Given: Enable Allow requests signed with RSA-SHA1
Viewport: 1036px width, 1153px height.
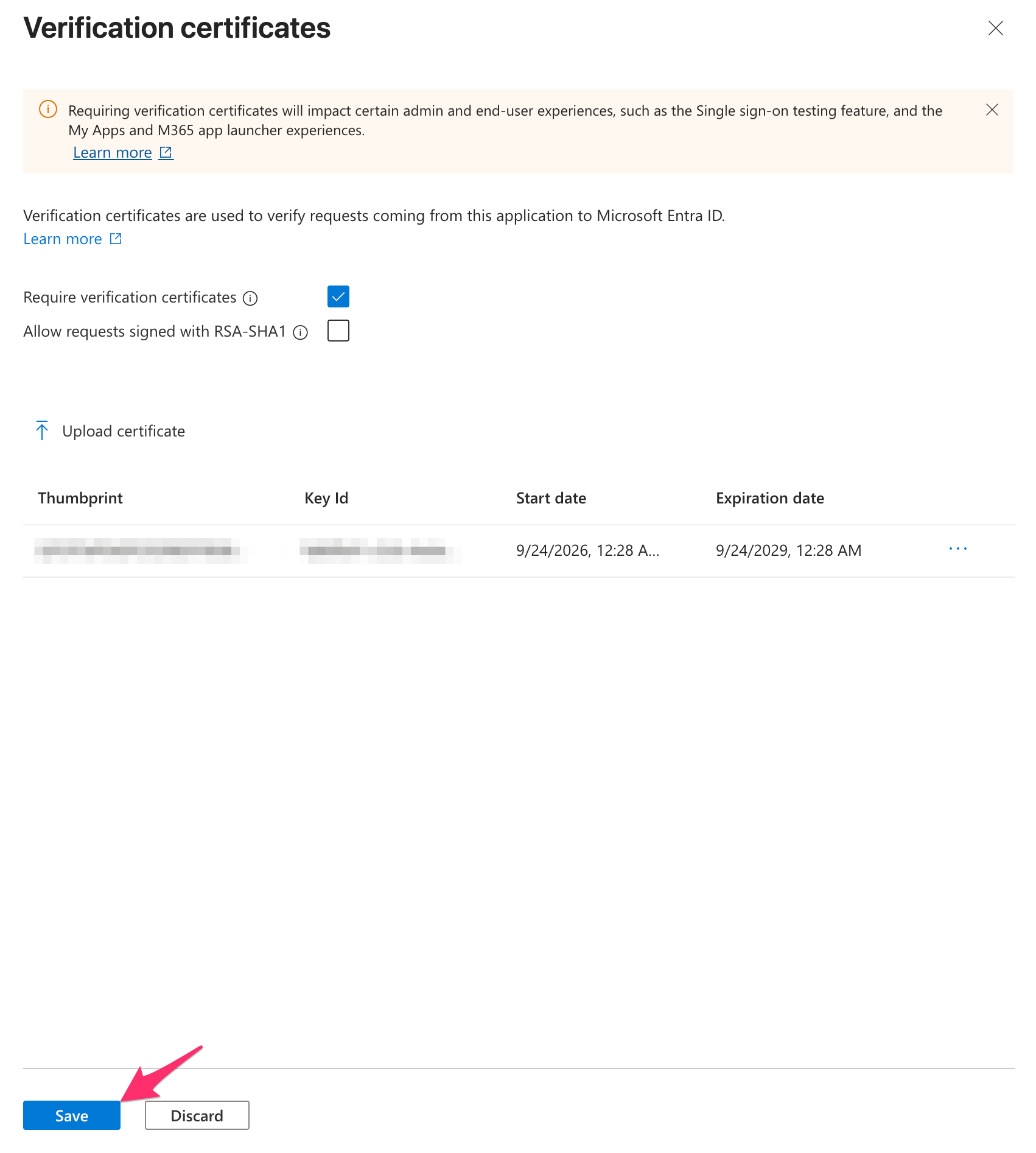Looking at the screenshot, I should 338,331.
